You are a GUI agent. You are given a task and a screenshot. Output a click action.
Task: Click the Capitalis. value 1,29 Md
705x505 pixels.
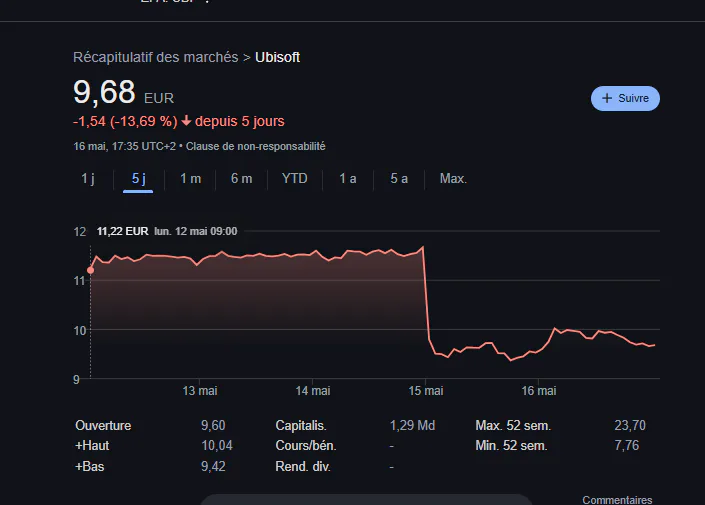click(x=412, y=425)
